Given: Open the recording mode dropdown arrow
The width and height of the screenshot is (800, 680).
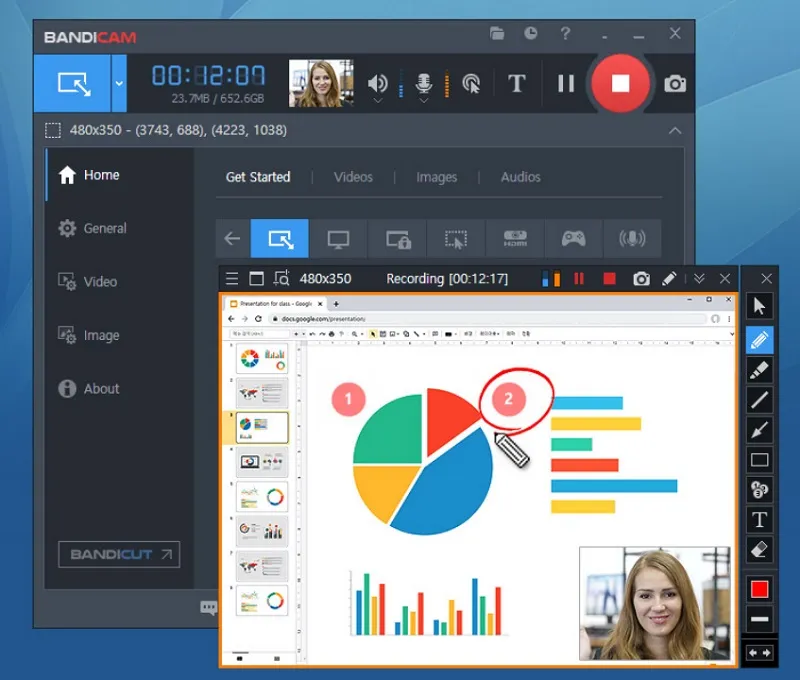Looking at the screenshot, I should point(119,83).
